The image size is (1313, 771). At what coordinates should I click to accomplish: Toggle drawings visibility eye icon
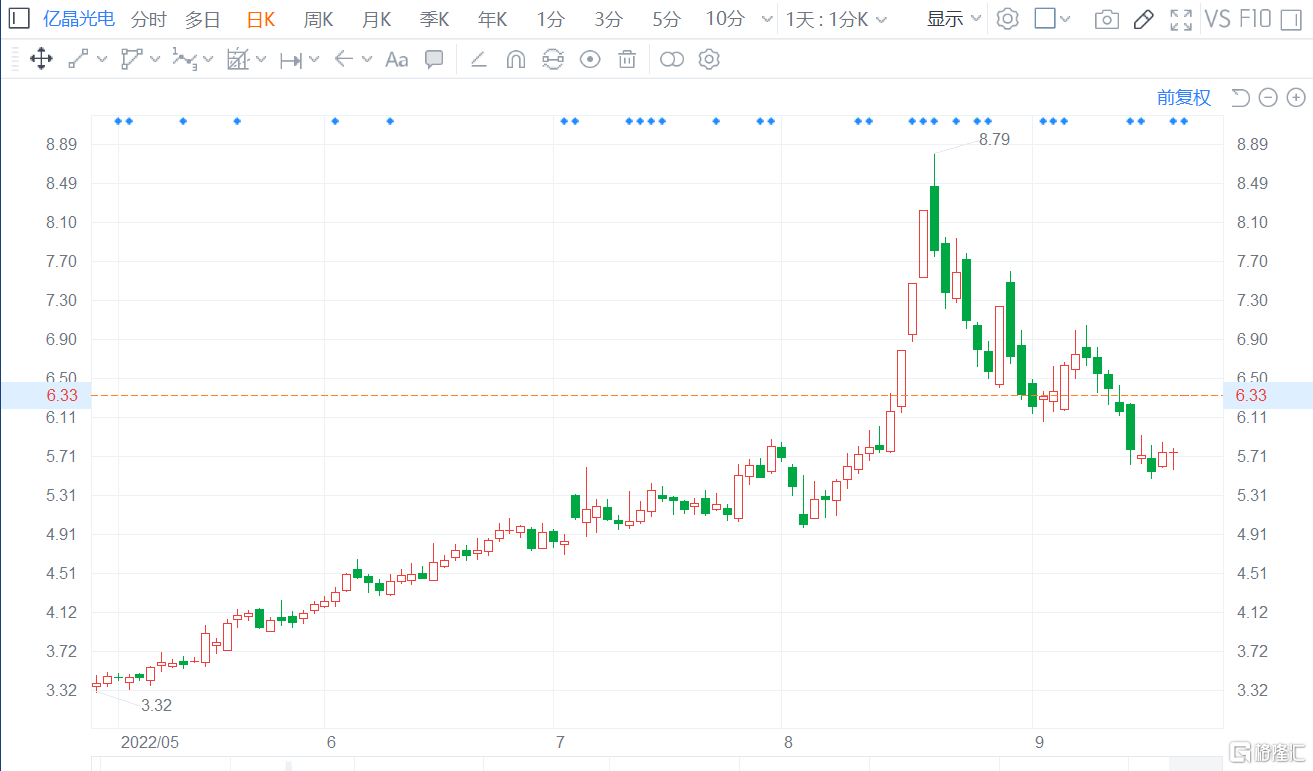(590, 60)
